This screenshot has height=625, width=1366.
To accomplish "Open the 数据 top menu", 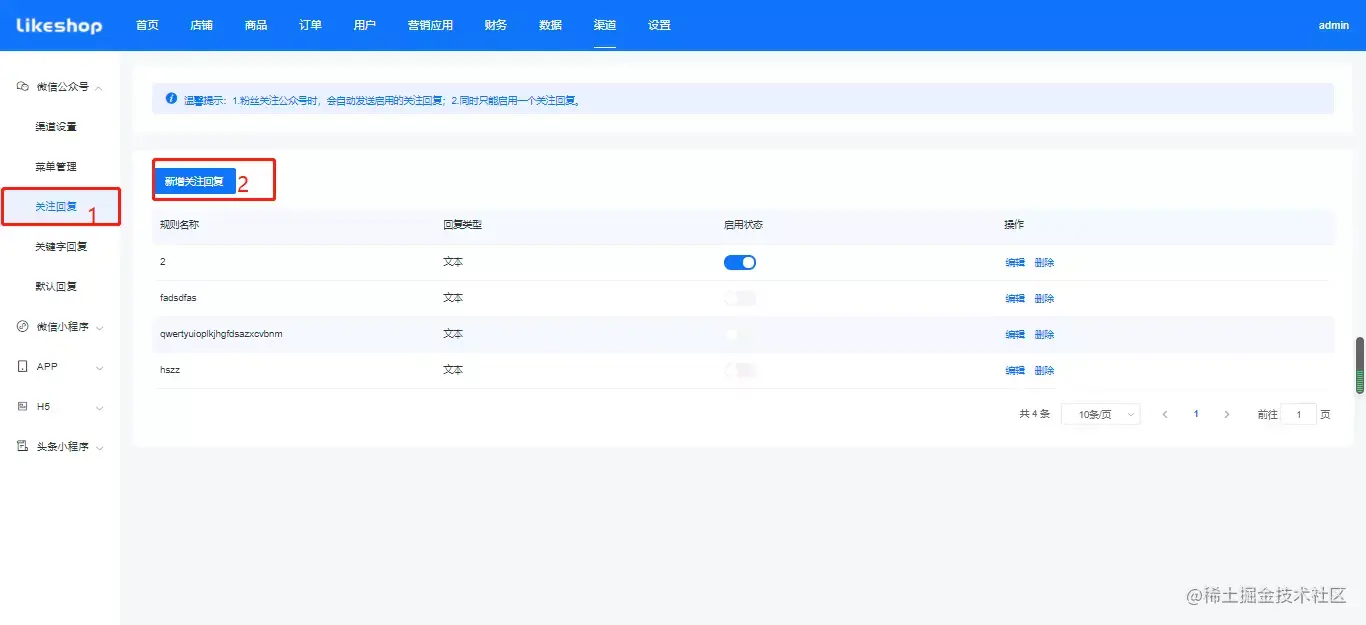I will click(550, 25).
